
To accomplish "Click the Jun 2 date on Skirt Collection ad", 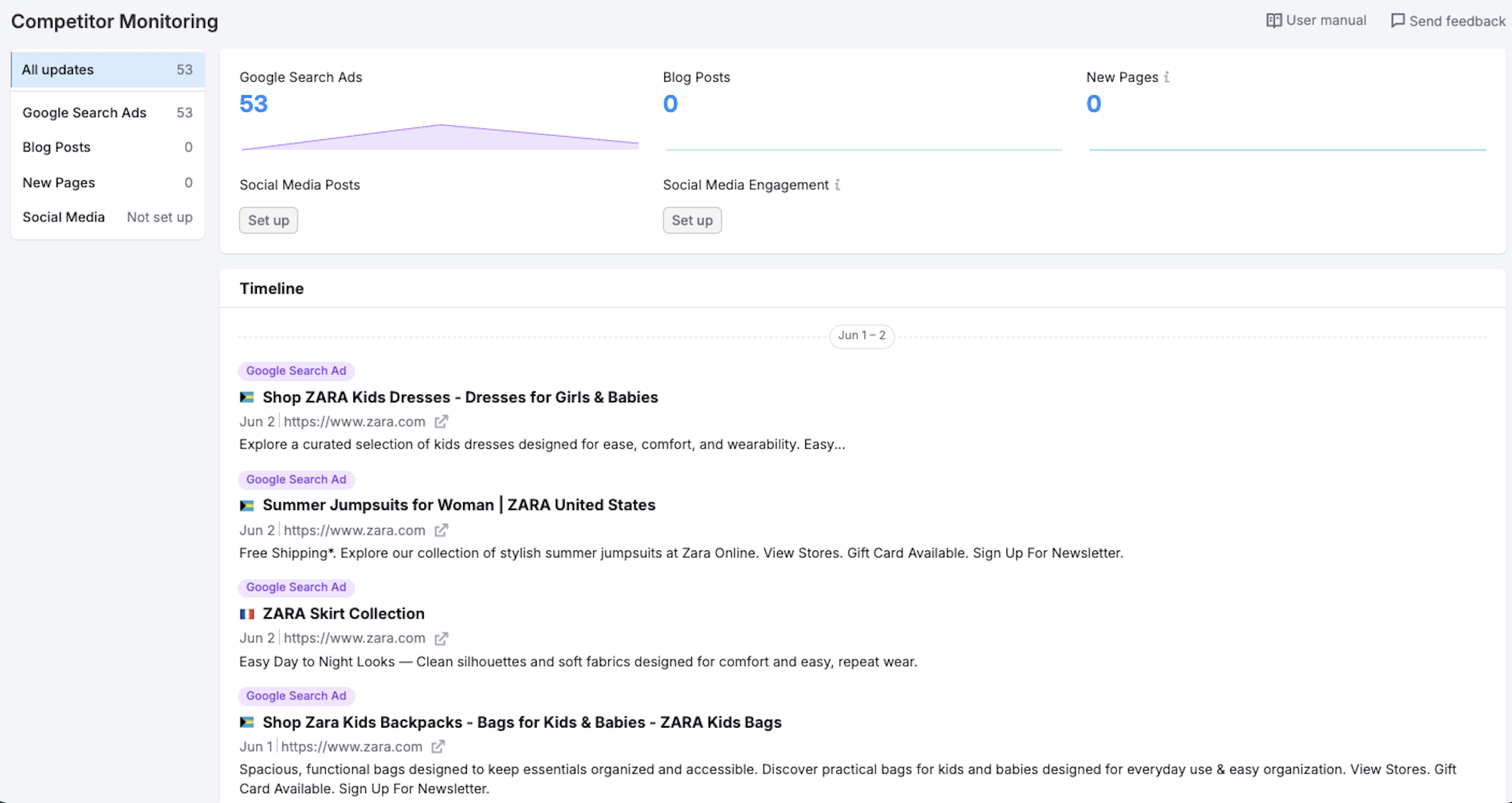I will point(257,638).
